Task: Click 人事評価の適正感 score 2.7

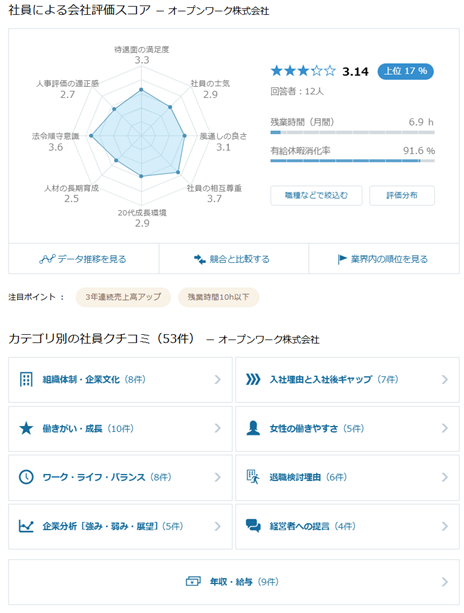Action: tap(67, 94)
